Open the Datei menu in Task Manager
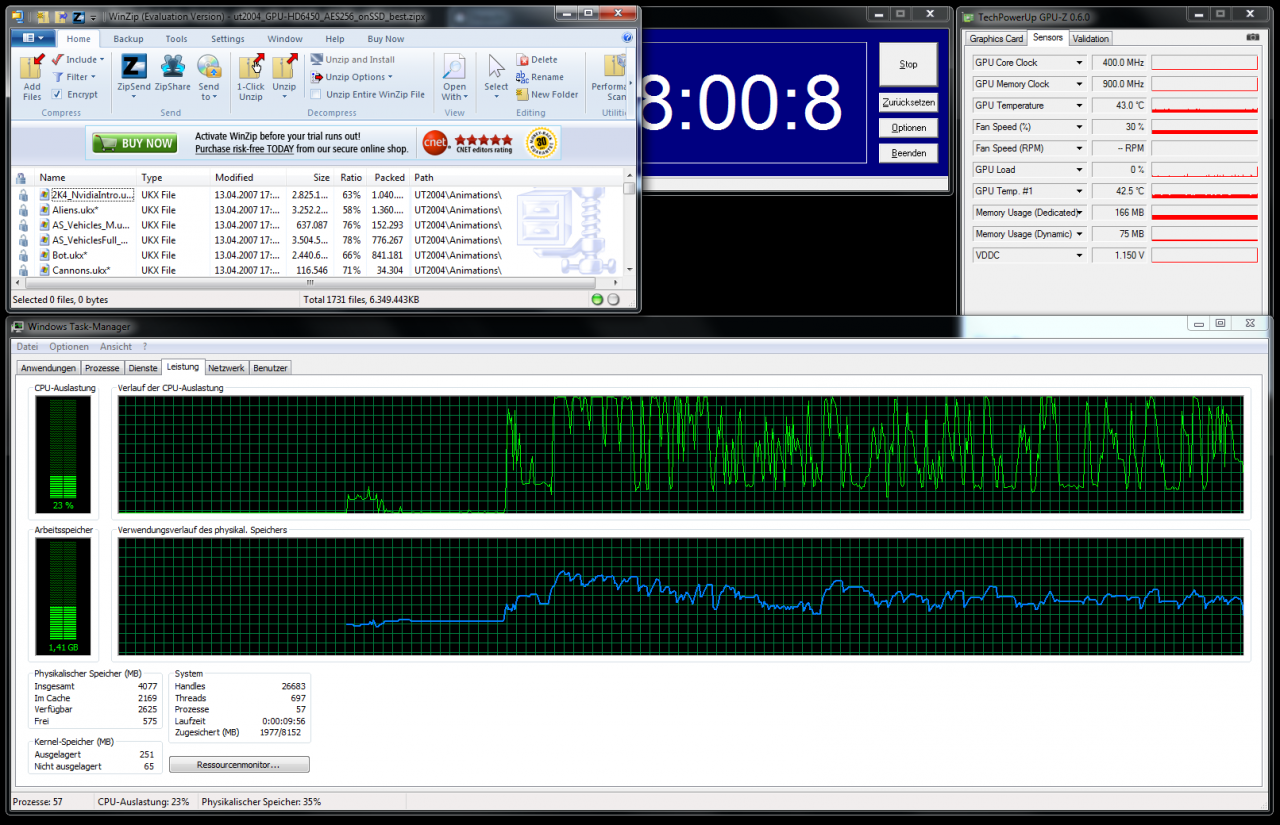This screenshot has width=1280, height=825. point(27,346)
